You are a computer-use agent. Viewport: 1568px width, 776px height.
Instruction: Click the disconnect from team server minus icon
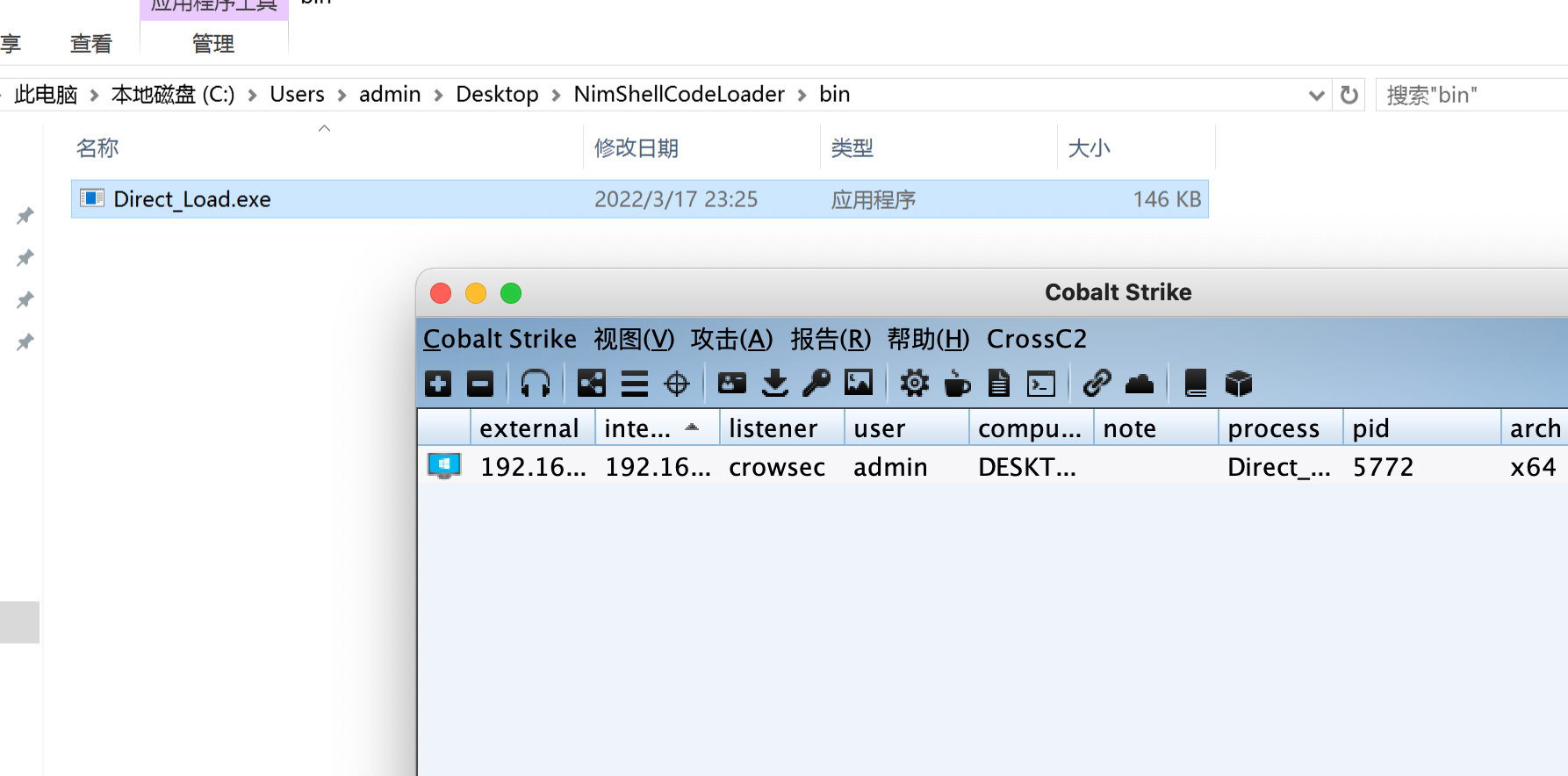[480, 384]
